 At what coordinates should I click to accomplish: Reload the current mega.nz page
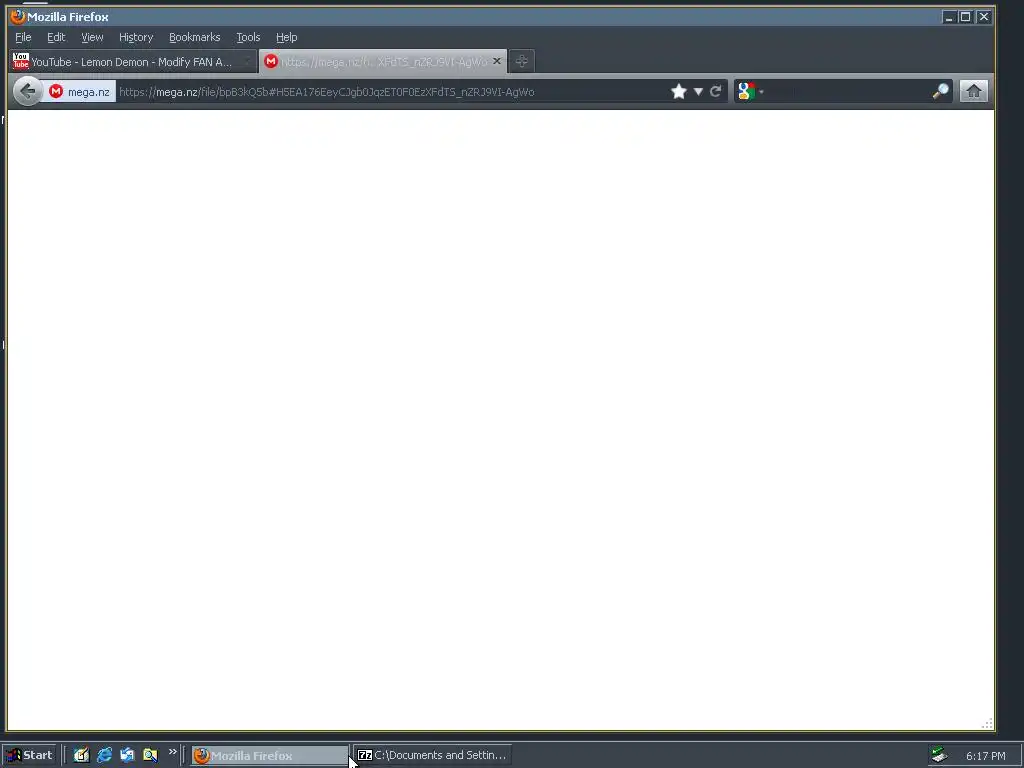pos(716,91)
